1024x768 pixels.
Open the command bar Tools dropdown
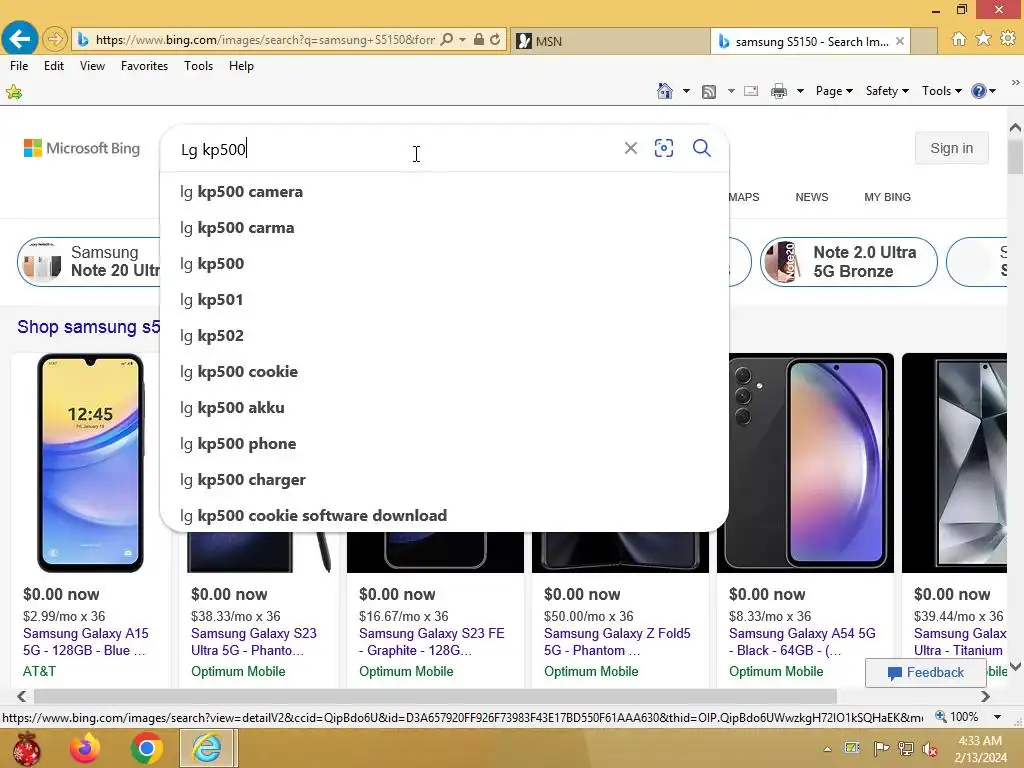(x=942, y=91)
